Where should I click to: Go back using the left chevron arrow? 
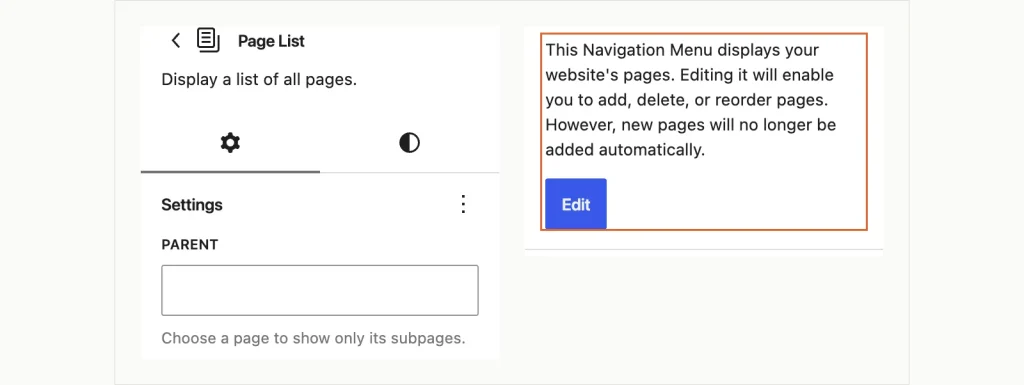(176, 40)
